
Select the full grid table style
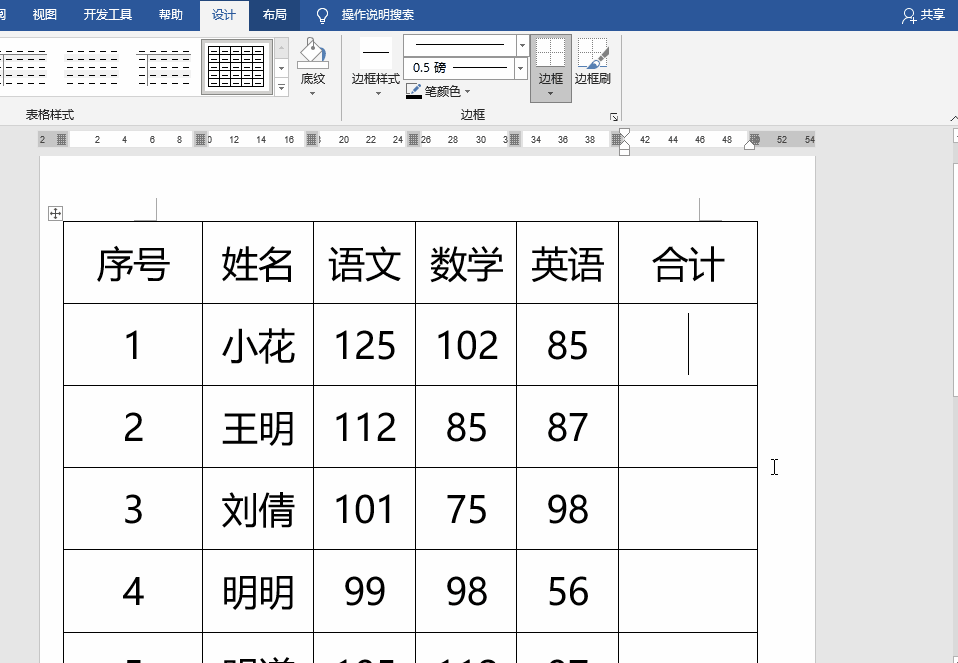(x=236, y=67)
